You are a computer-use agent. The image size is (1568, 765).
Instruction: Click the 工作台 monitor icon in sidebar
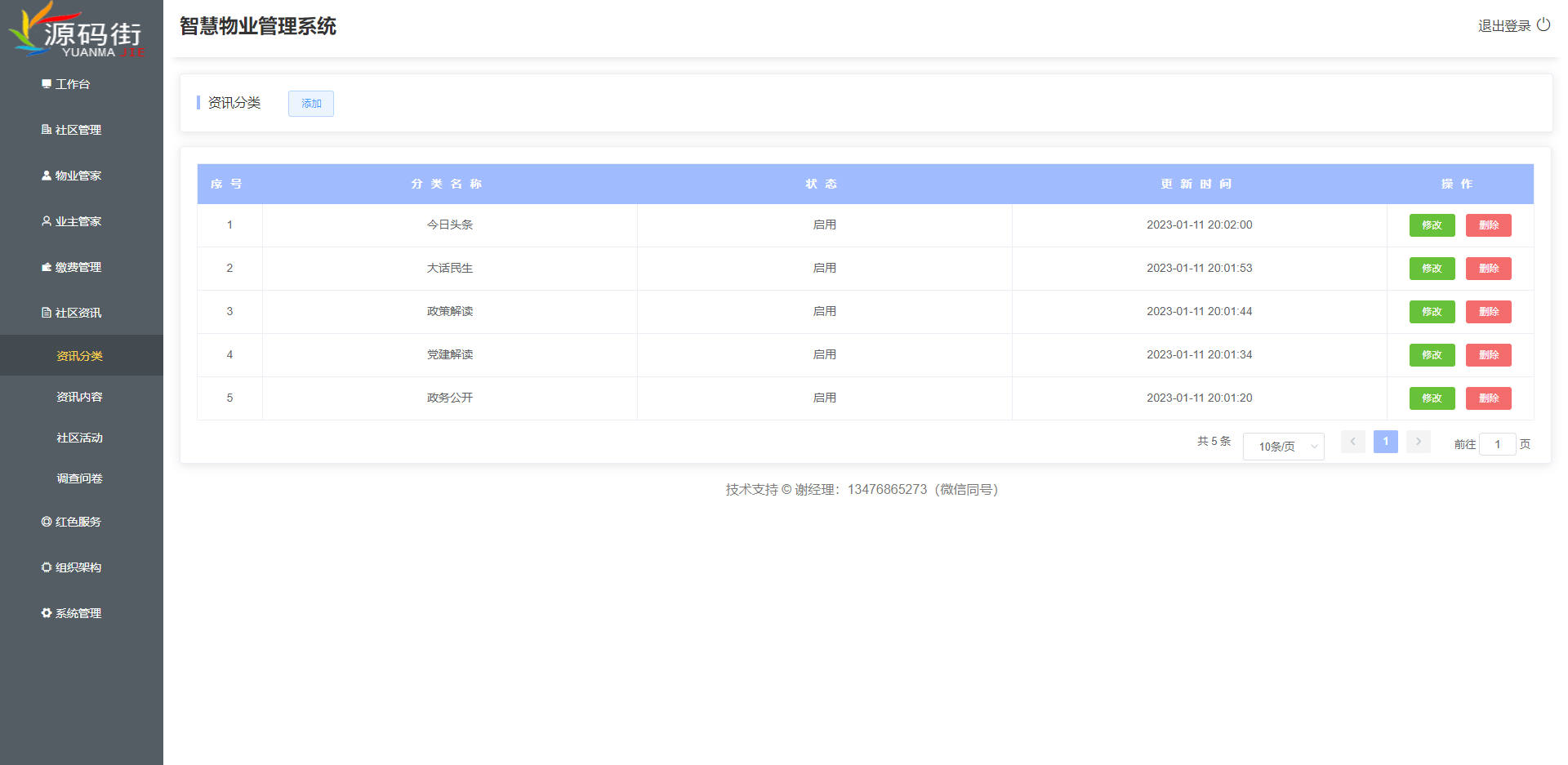[x=47, y=84]
